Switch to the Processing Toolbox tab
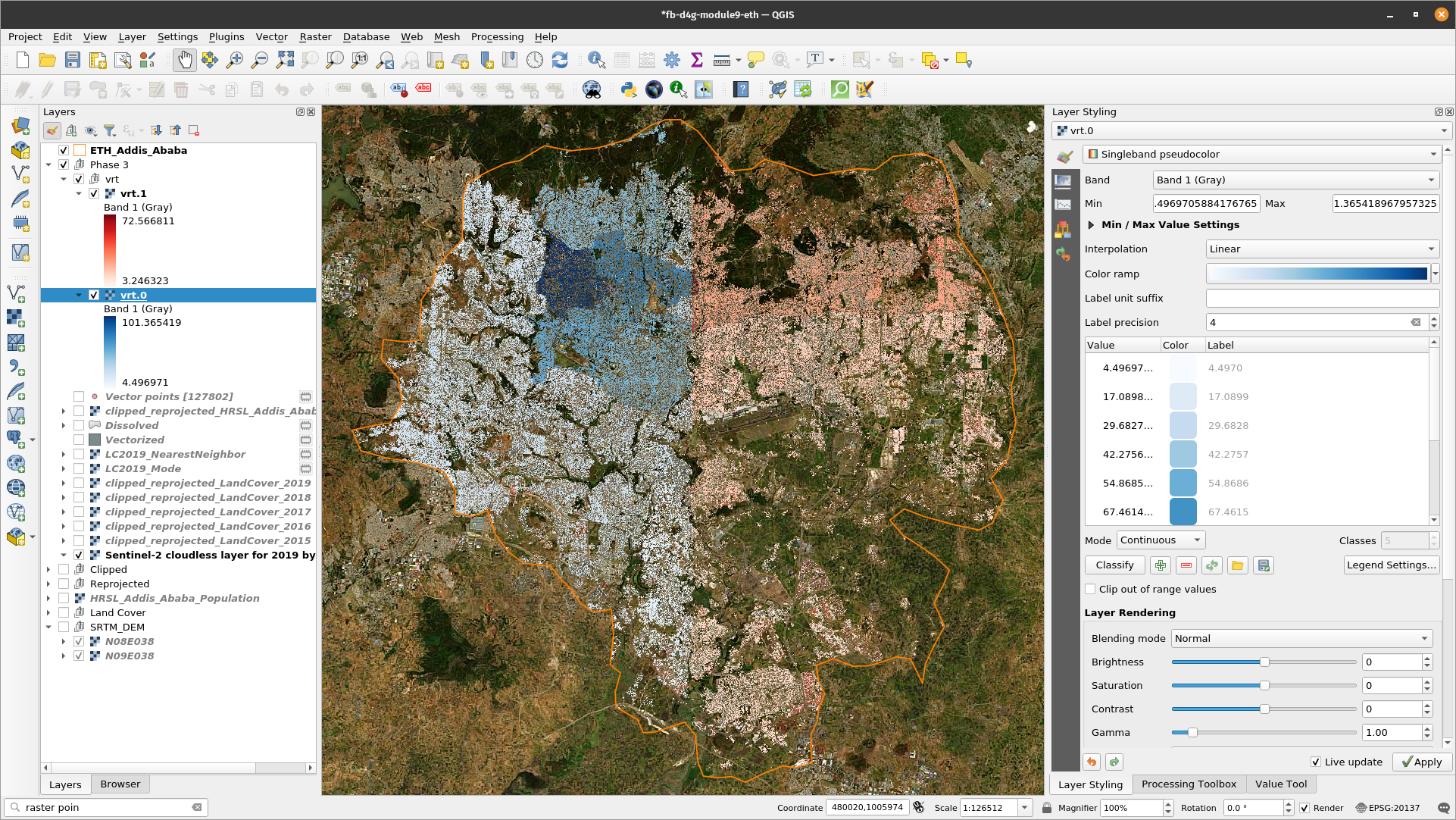The width and height of the screenshot is (1456, 820). 1189,784
